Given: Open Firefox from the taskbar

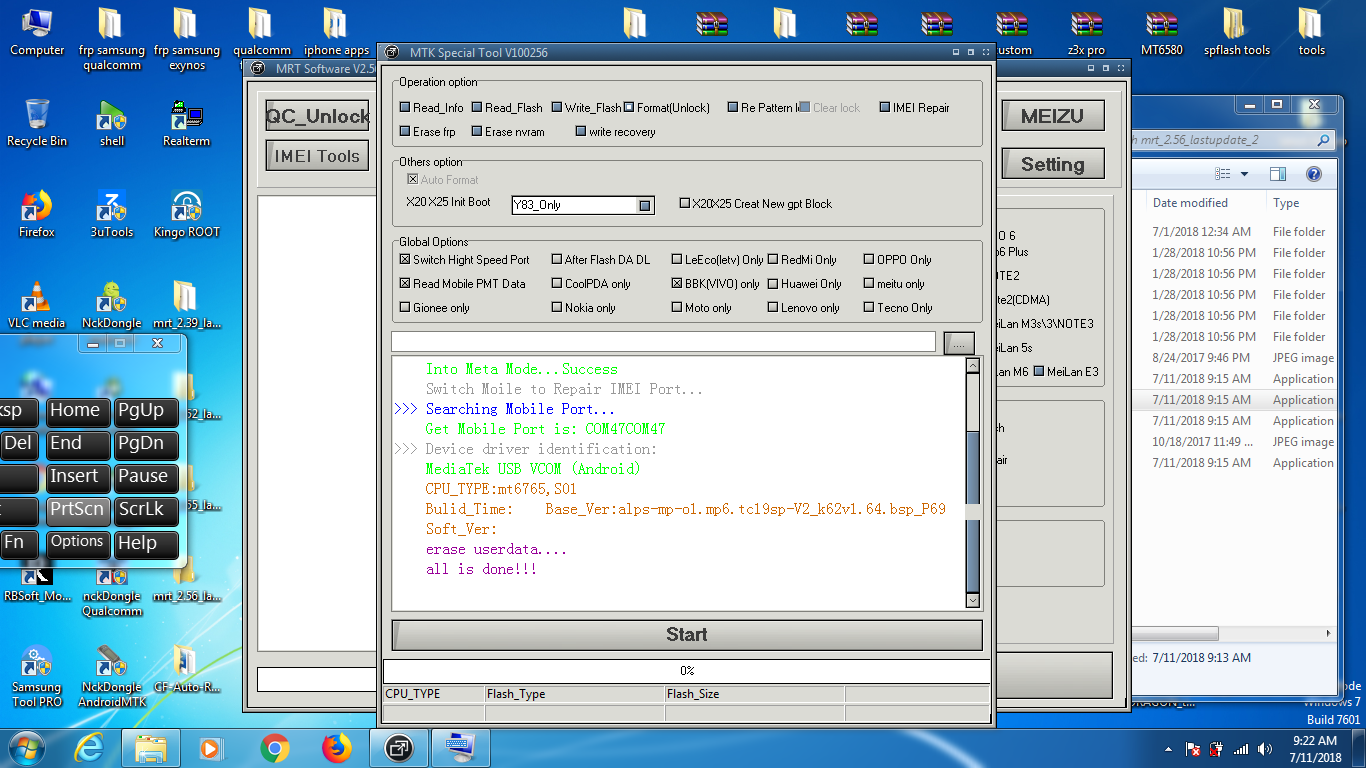Looking at the screenshot, I should 337,748.
